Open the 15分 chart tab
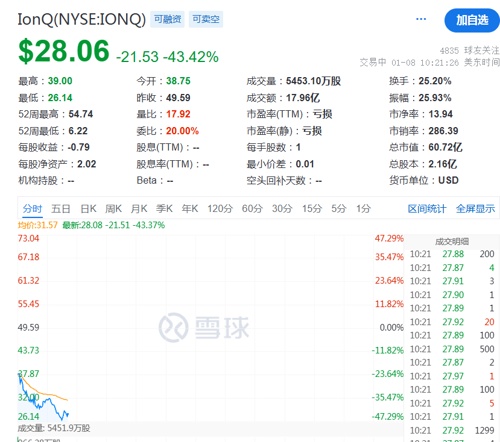 point(312,209)
